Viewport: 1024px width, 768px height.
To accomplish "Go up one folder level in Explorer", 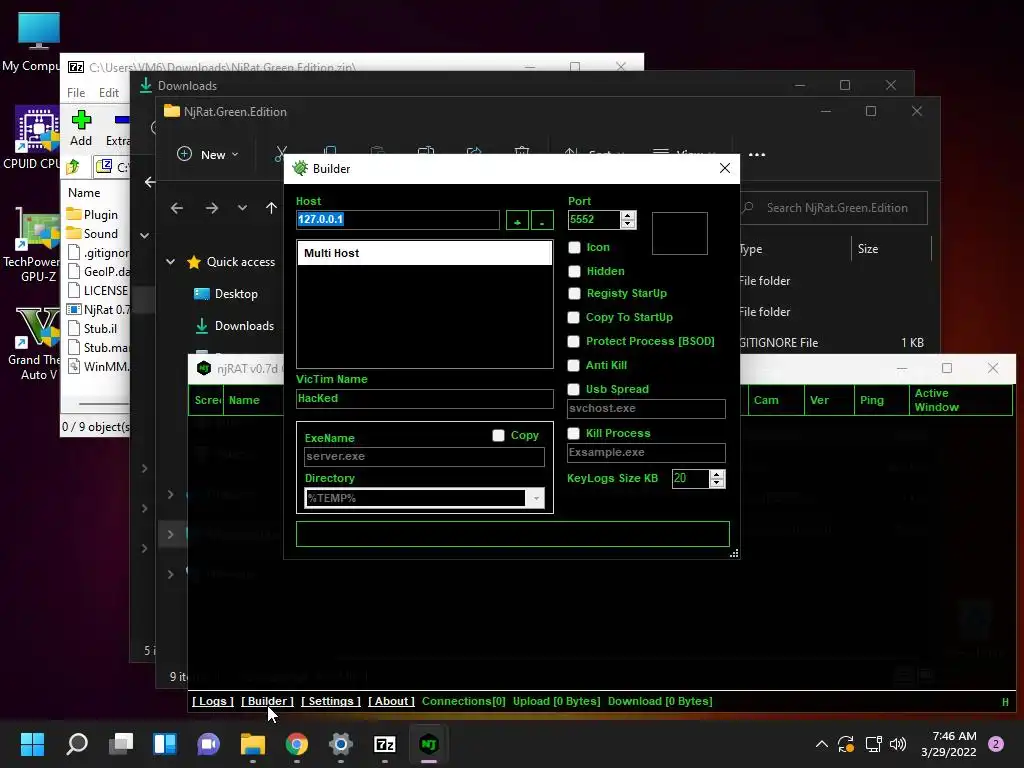I will tap(271, 208).
